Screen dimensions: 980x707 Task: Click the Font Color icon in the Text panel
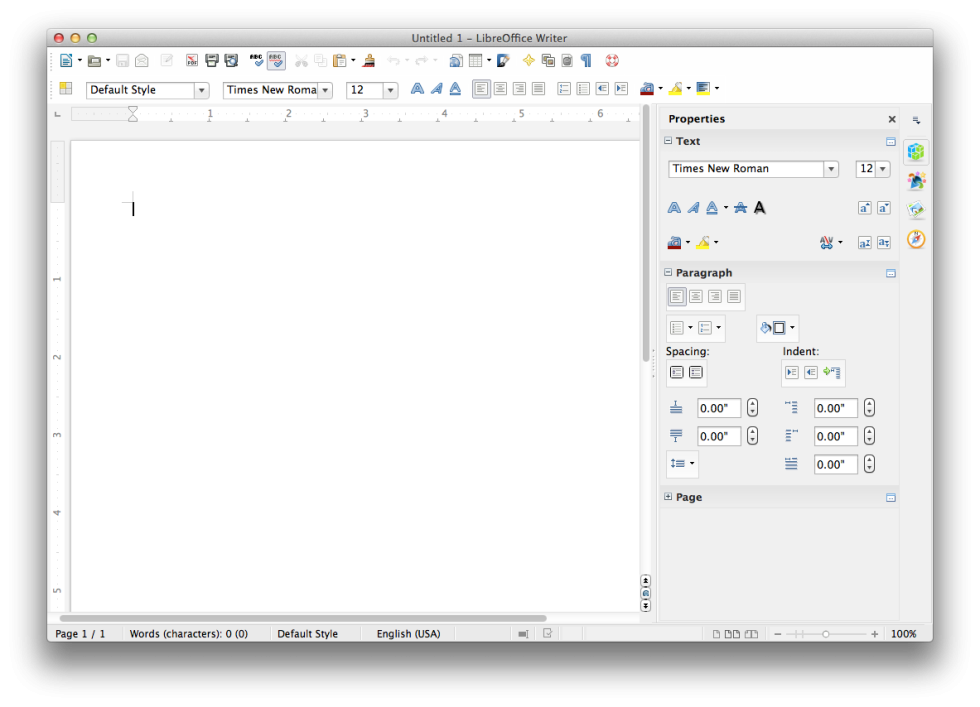coord(674,242)
